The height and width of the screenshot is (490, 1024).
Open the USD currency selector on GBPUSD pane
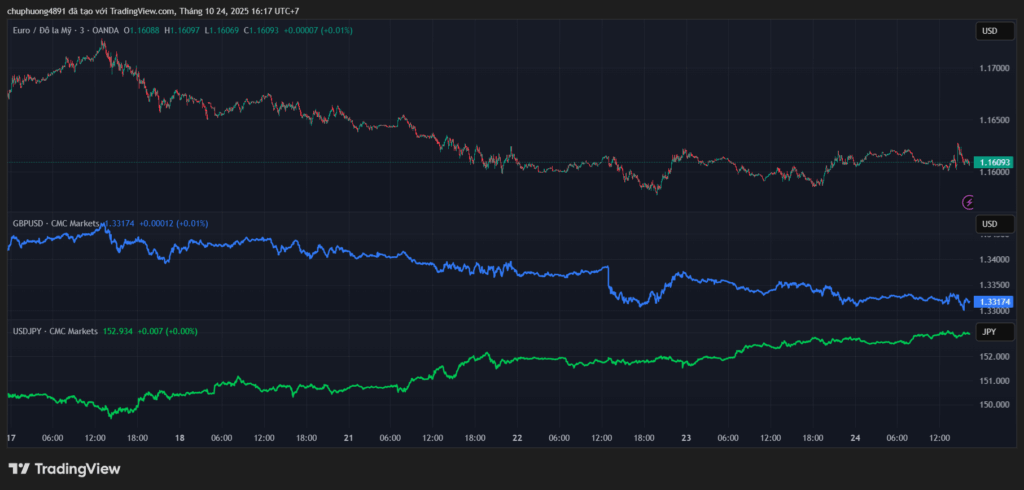coord(990,223)
